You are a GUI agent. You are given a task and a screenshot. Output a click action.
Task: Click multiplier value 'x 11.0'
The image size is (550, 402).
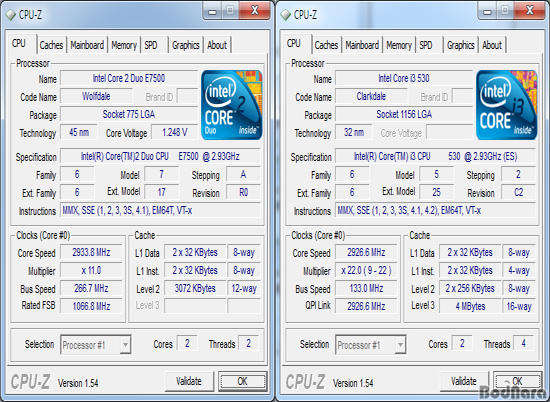point(91,270)
